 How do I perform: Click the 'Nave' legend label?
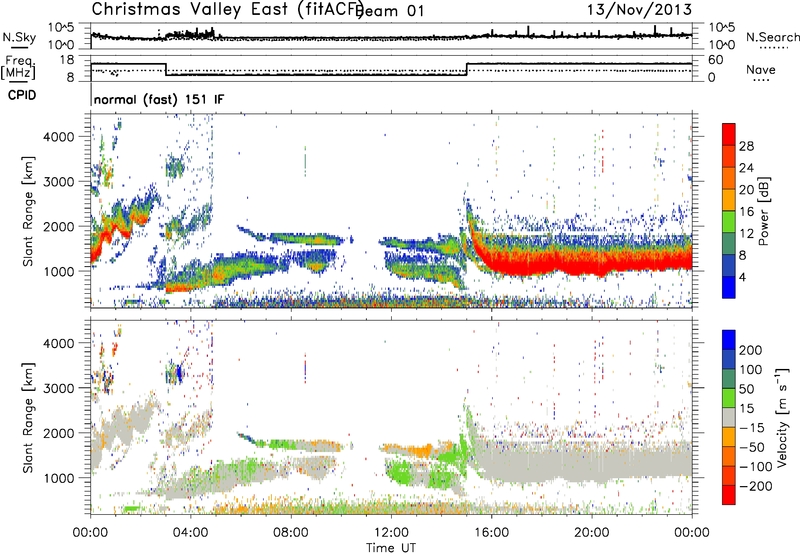pyautogui.click(x=761, y=70)
